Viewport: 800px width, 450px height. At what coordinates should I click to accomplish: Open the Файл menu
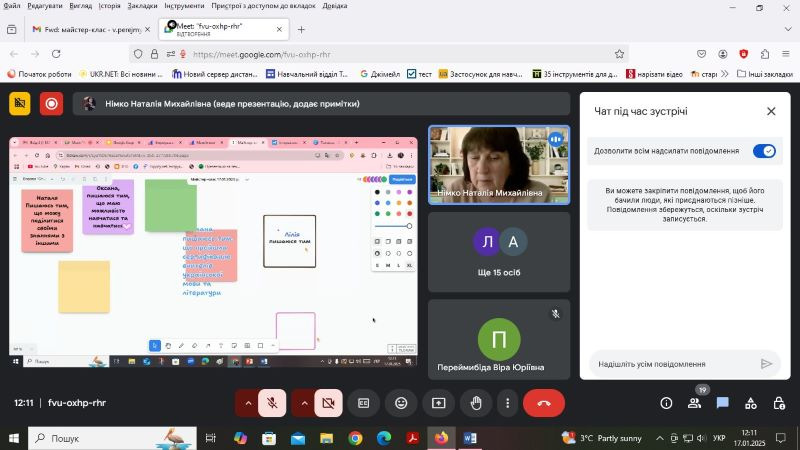[12, 6]
